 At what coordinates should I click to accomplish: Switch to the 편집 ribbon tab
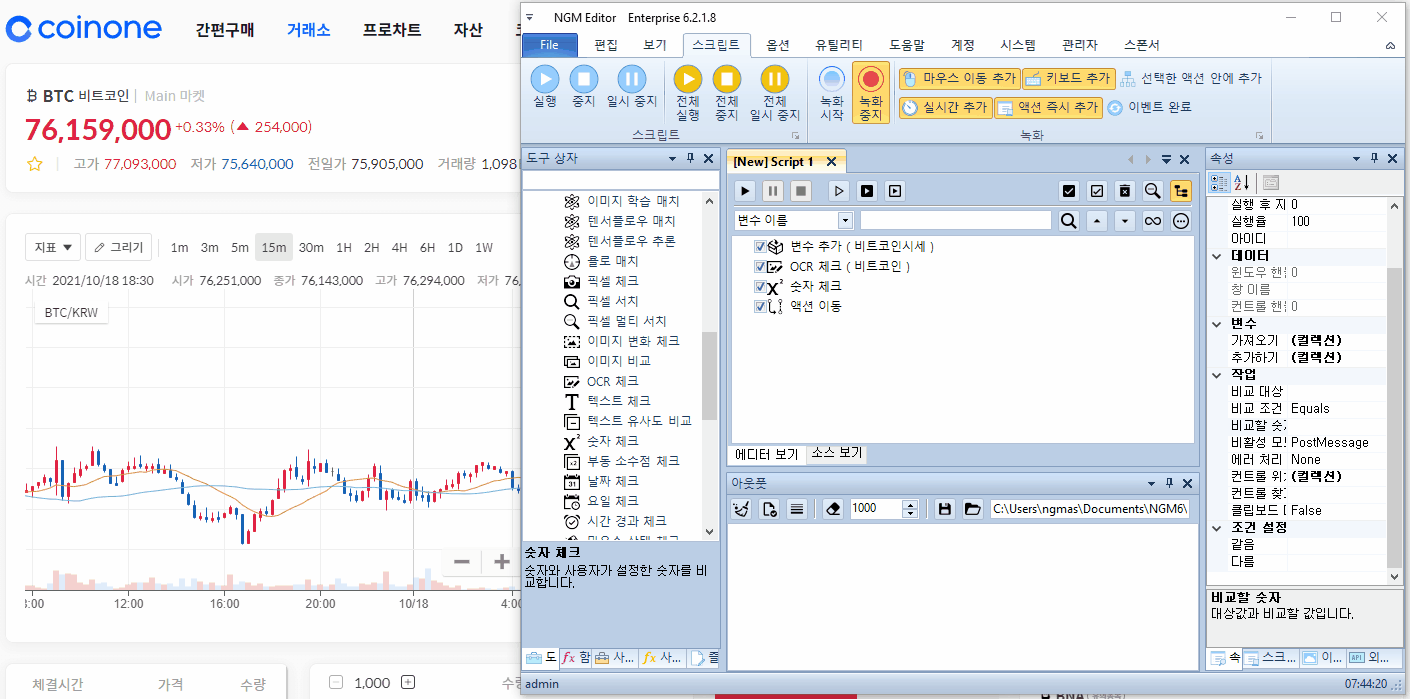pyautogui.click(x=606, y=45)
